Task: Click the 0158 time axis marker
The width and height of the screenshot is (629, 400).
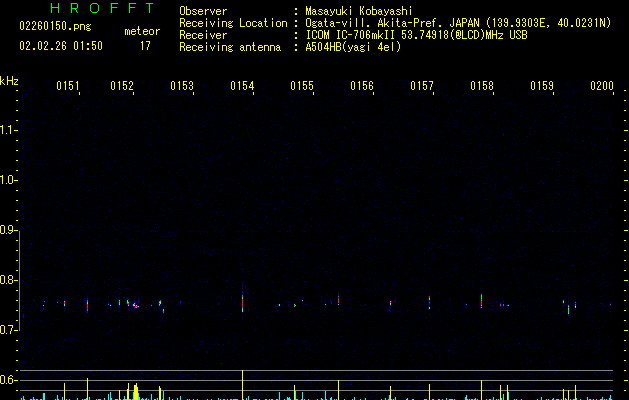Action: (x=482, y=86)
